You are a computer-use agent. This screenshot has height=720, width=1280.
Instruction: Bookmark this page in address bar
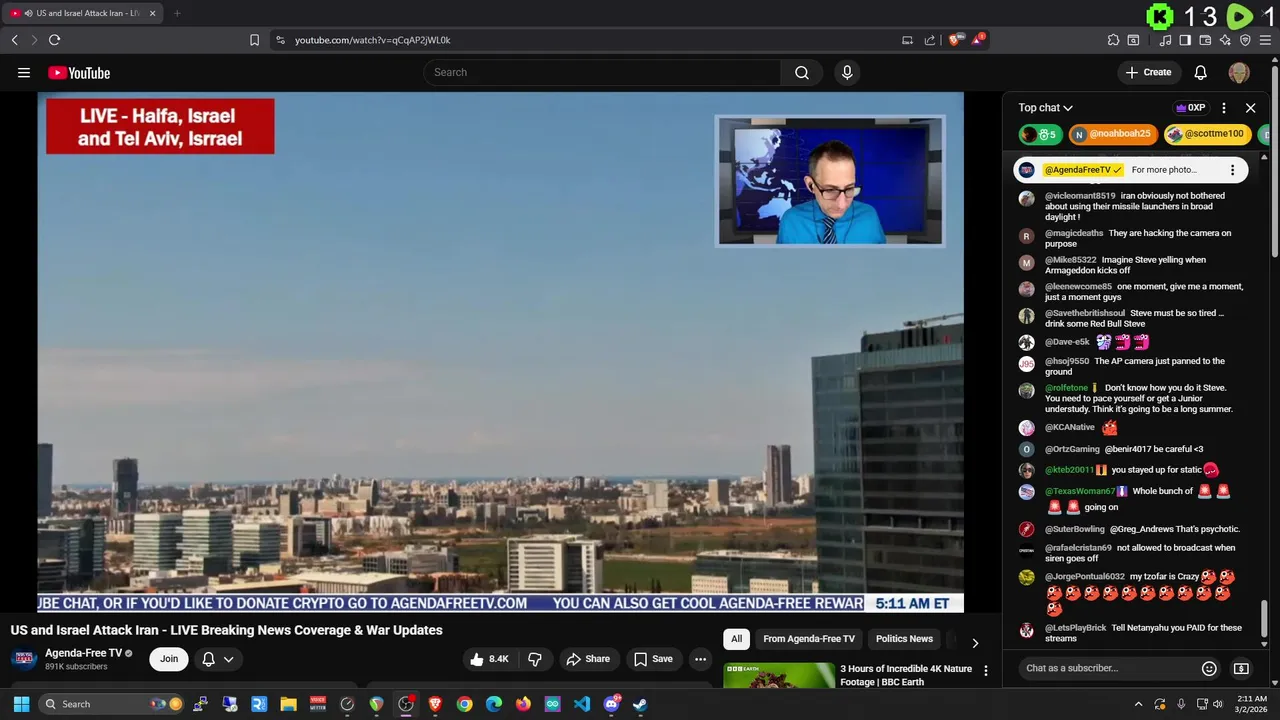[254, 40]
